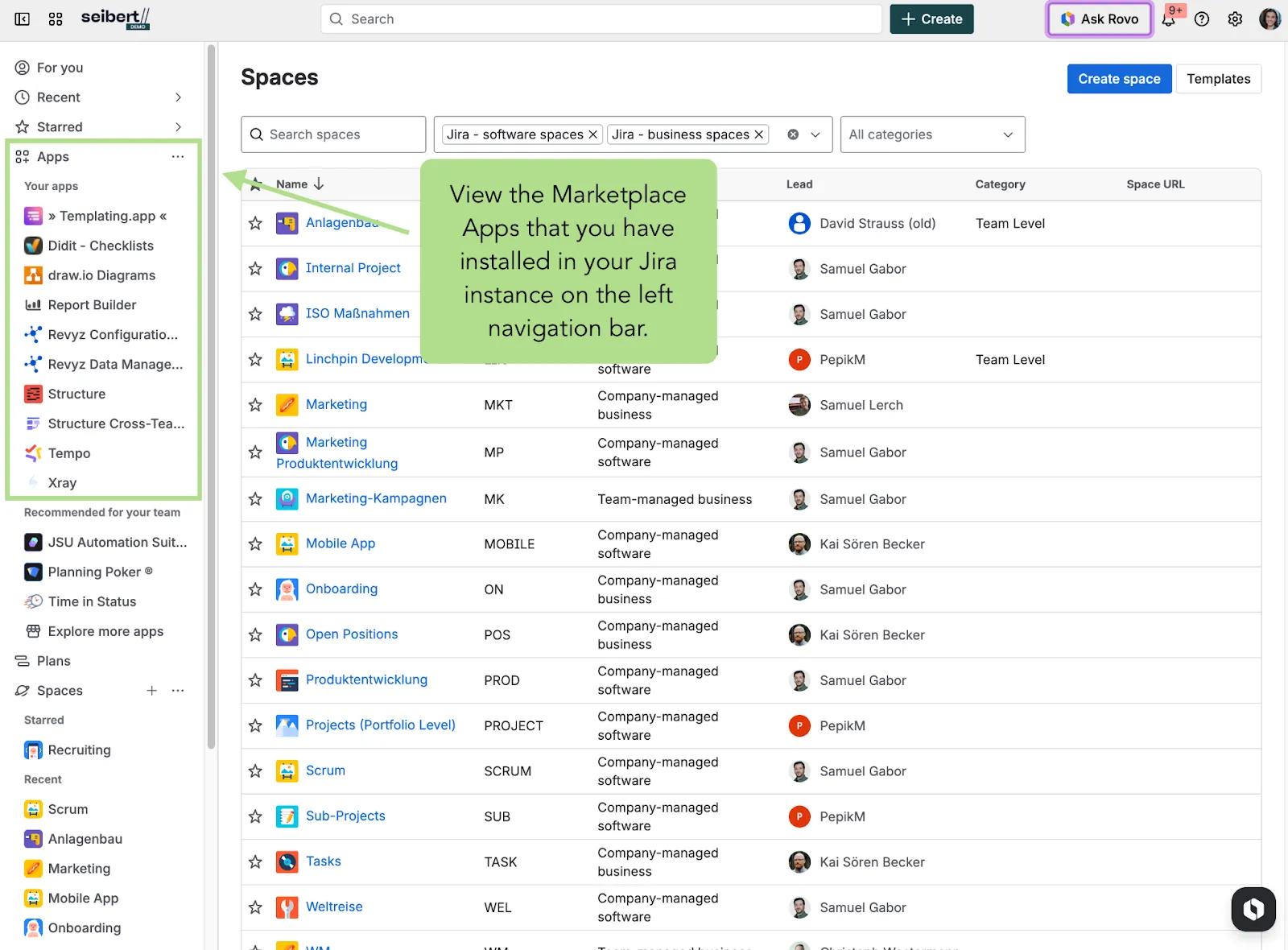This screenshot has height=950, width=1288.
Task: Open Plans from the sidebar
Action: (x=53, y=660)
